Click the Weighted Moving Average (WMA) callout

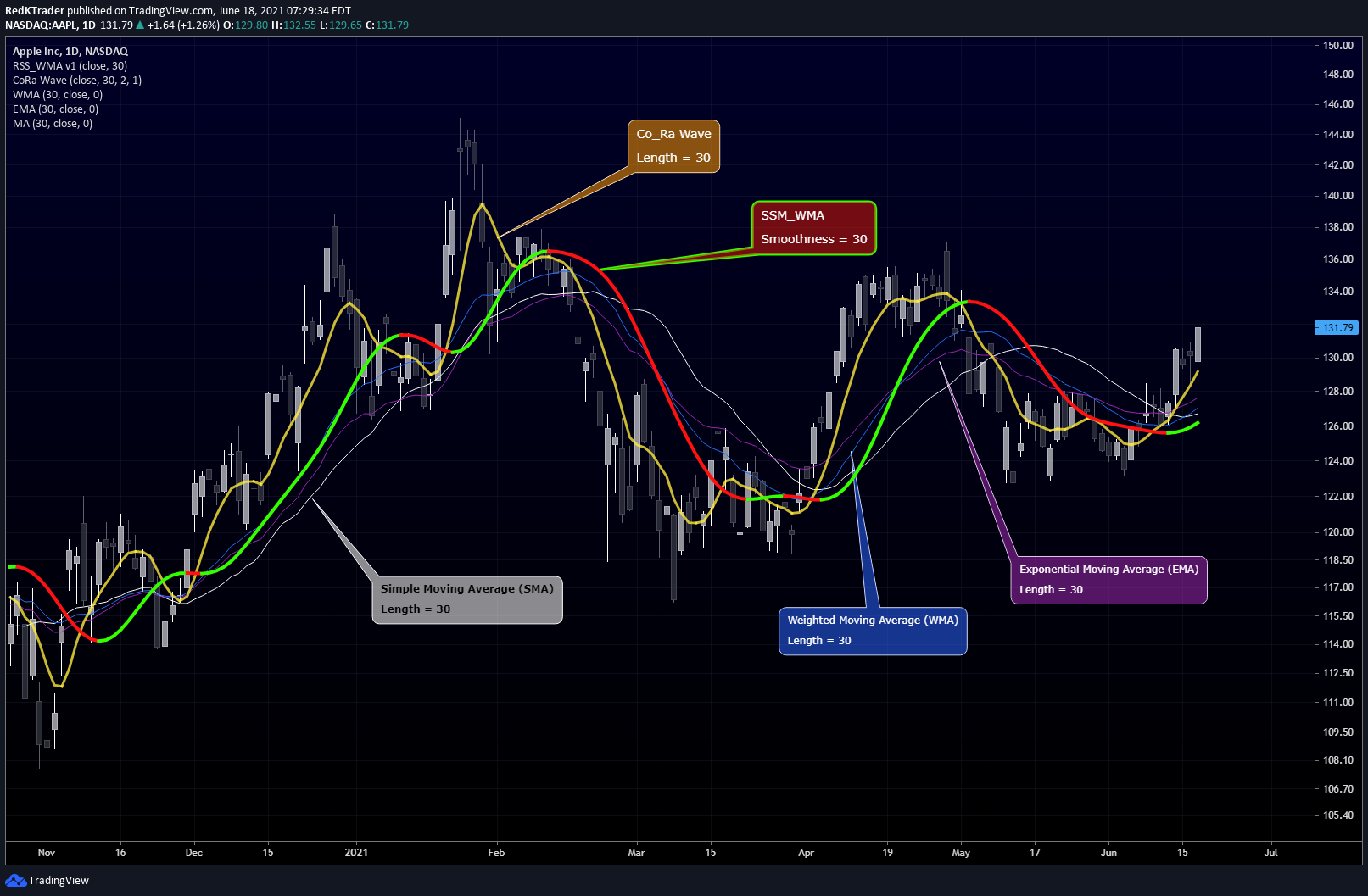coord(872,630)
